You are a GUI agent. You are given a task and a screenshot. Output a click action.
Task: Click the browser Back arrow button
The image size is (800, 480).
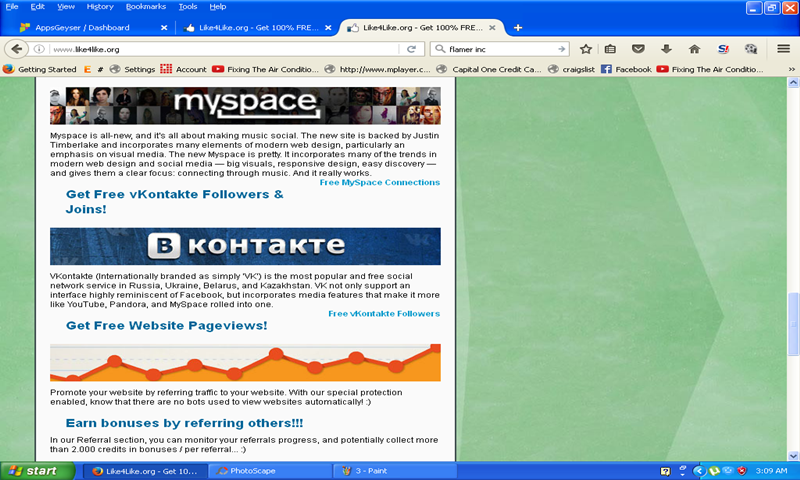pyautogui.click(x=16, y=49)
